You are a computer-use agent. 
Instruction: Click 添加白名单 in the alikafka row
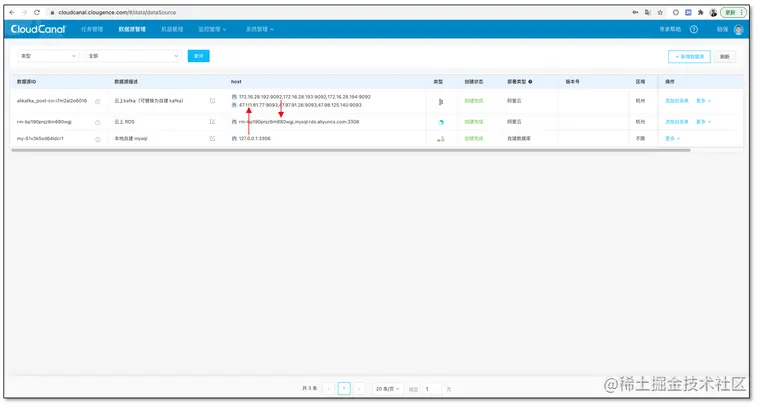[677, 101]
